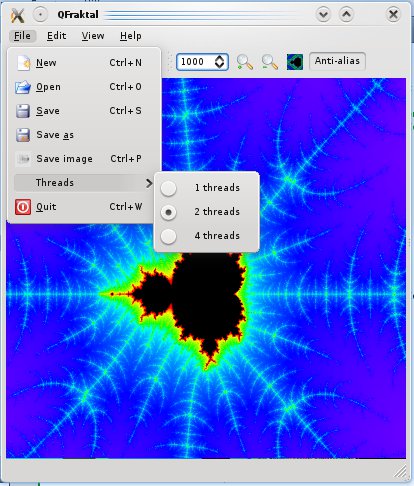This screenshot has width=414, height=486.
Task: Click the round pin button beside QFraktal title
Action: [40, 15]
